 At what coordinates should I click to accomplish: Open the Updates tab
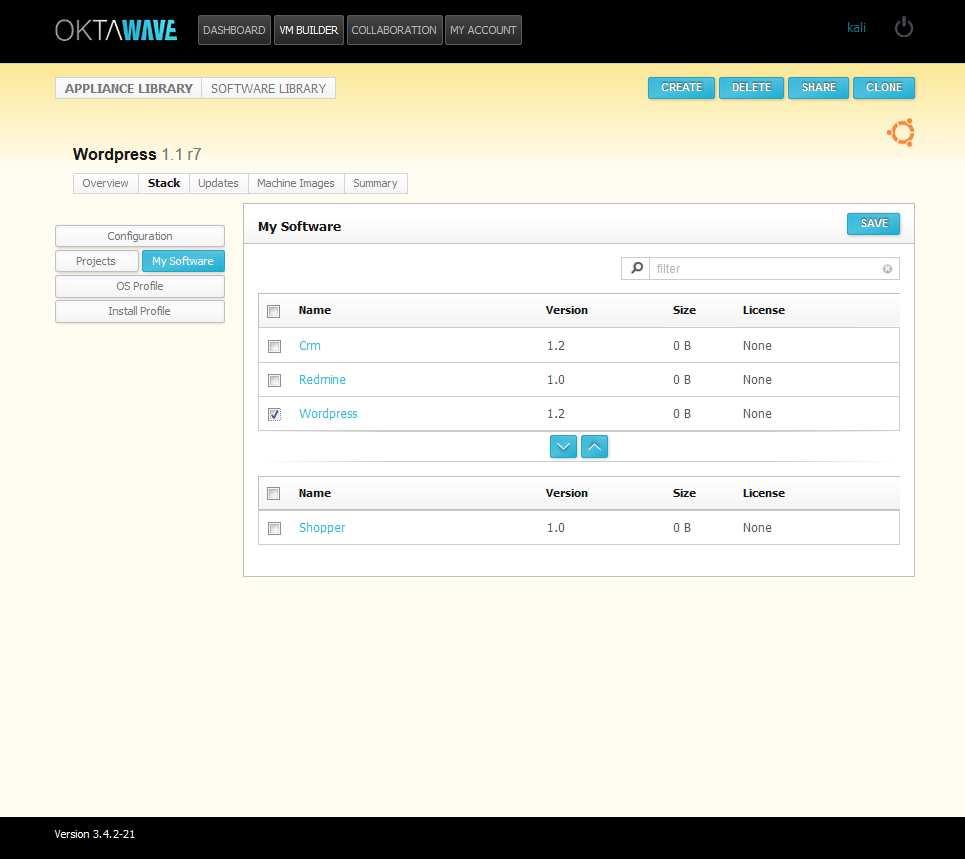[x=218, y=183]
